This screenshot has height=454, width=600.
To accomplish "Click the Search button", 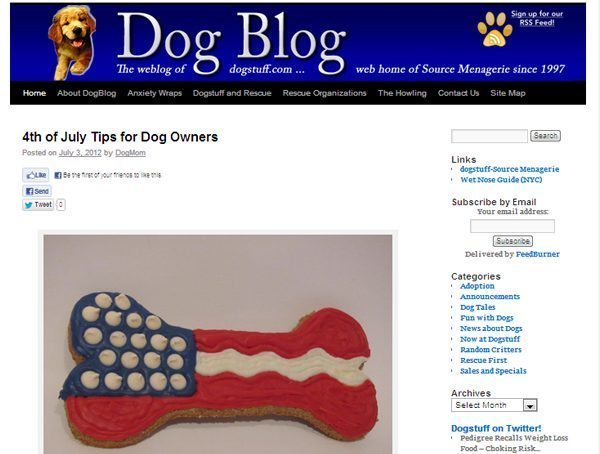I will tap(545, 136).
